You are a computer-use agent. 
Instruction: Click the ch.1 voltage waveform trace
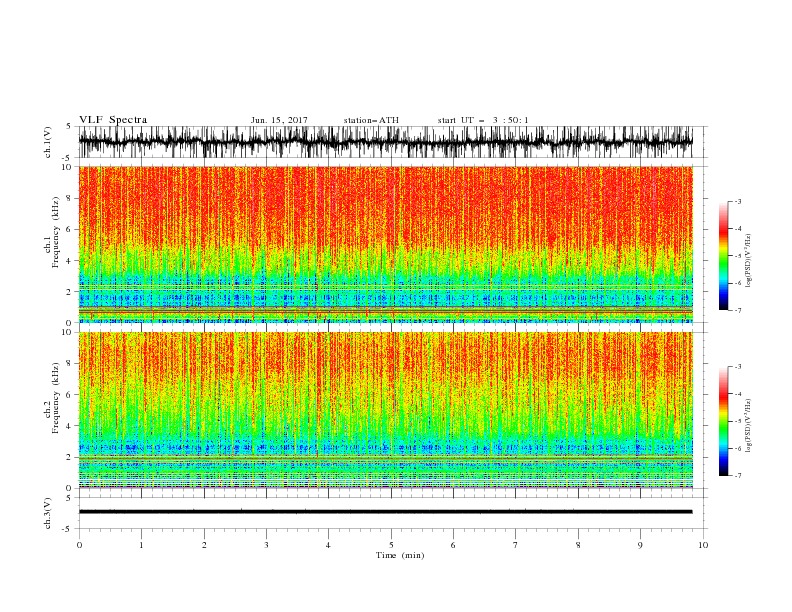click(x=385, y=142)
